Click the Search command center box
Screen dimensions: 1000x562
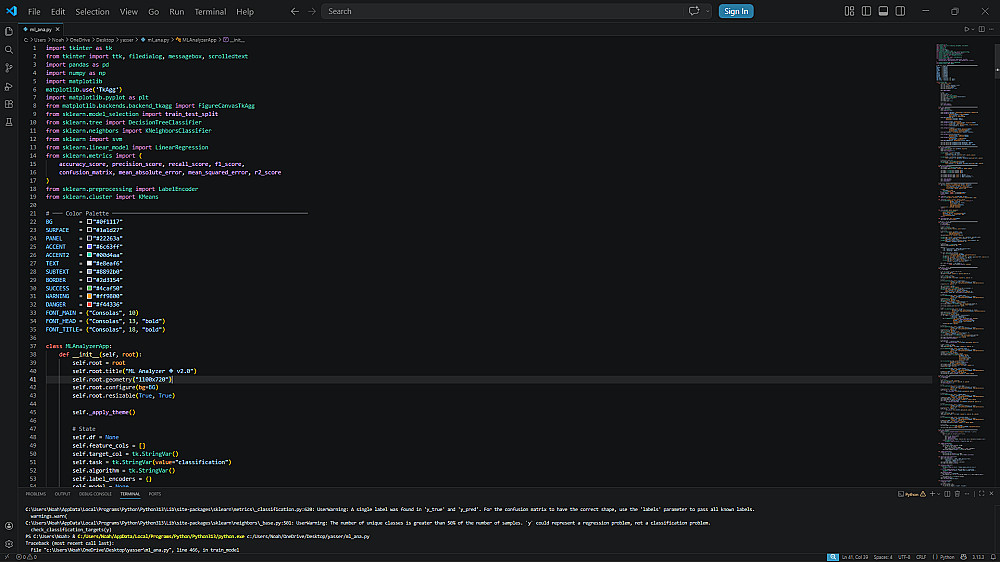500,11
